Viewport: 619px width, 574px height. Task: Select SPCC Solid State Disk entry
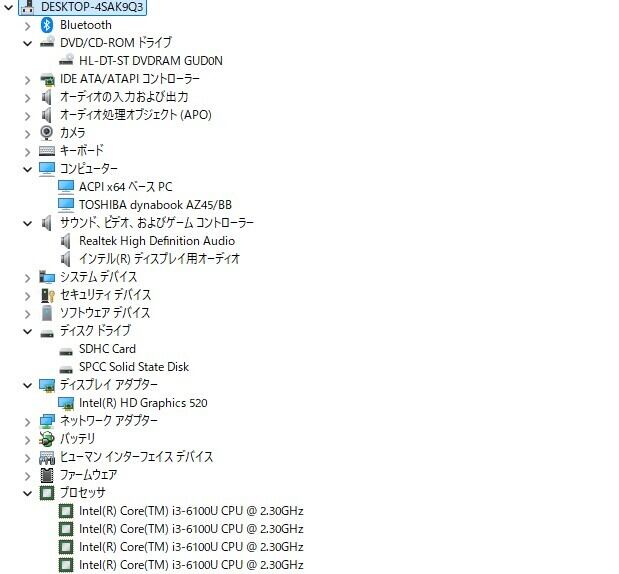[x=134, y=367]
